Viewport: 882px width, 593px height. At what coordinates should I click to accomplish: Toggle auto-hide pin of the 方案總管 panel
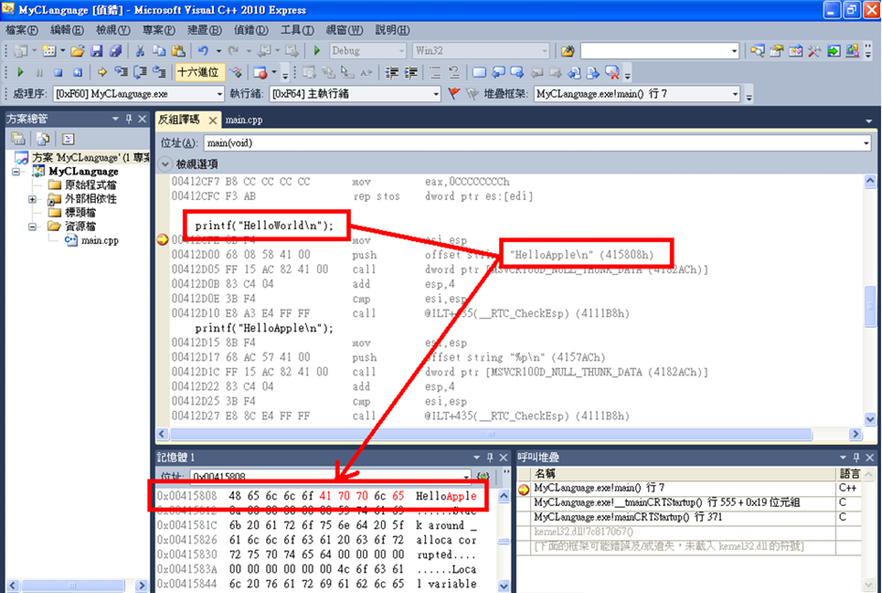coord(129,119)
